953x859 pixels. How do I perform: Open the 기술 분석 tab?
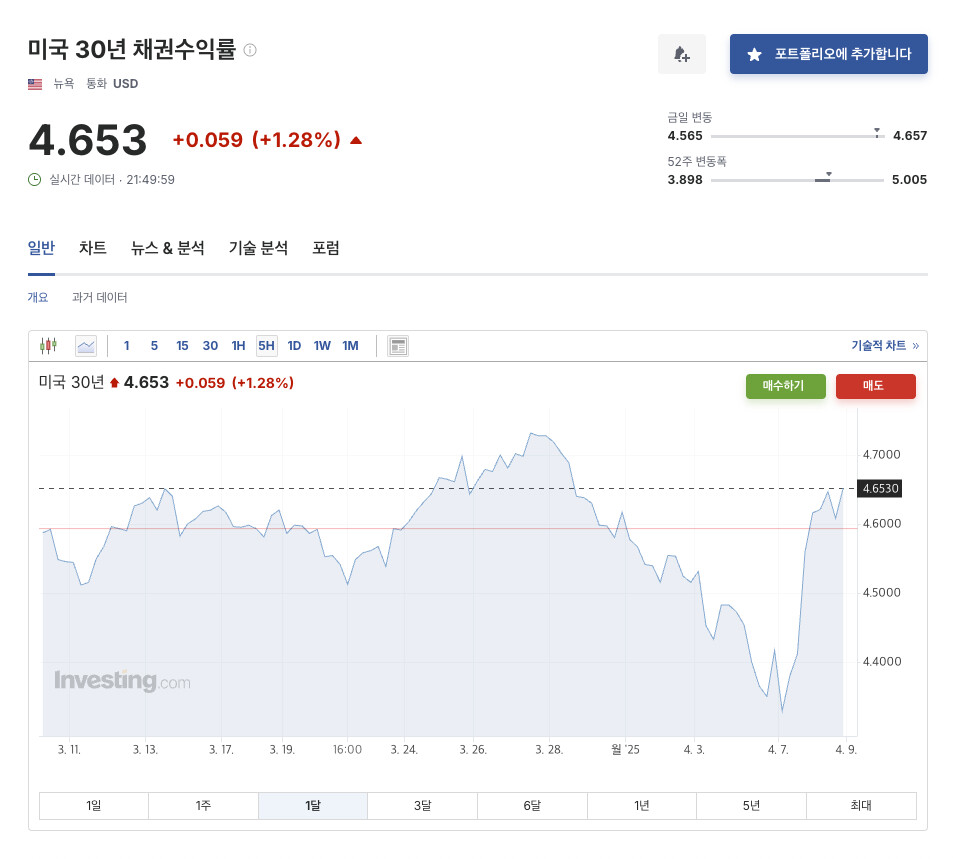258,248
